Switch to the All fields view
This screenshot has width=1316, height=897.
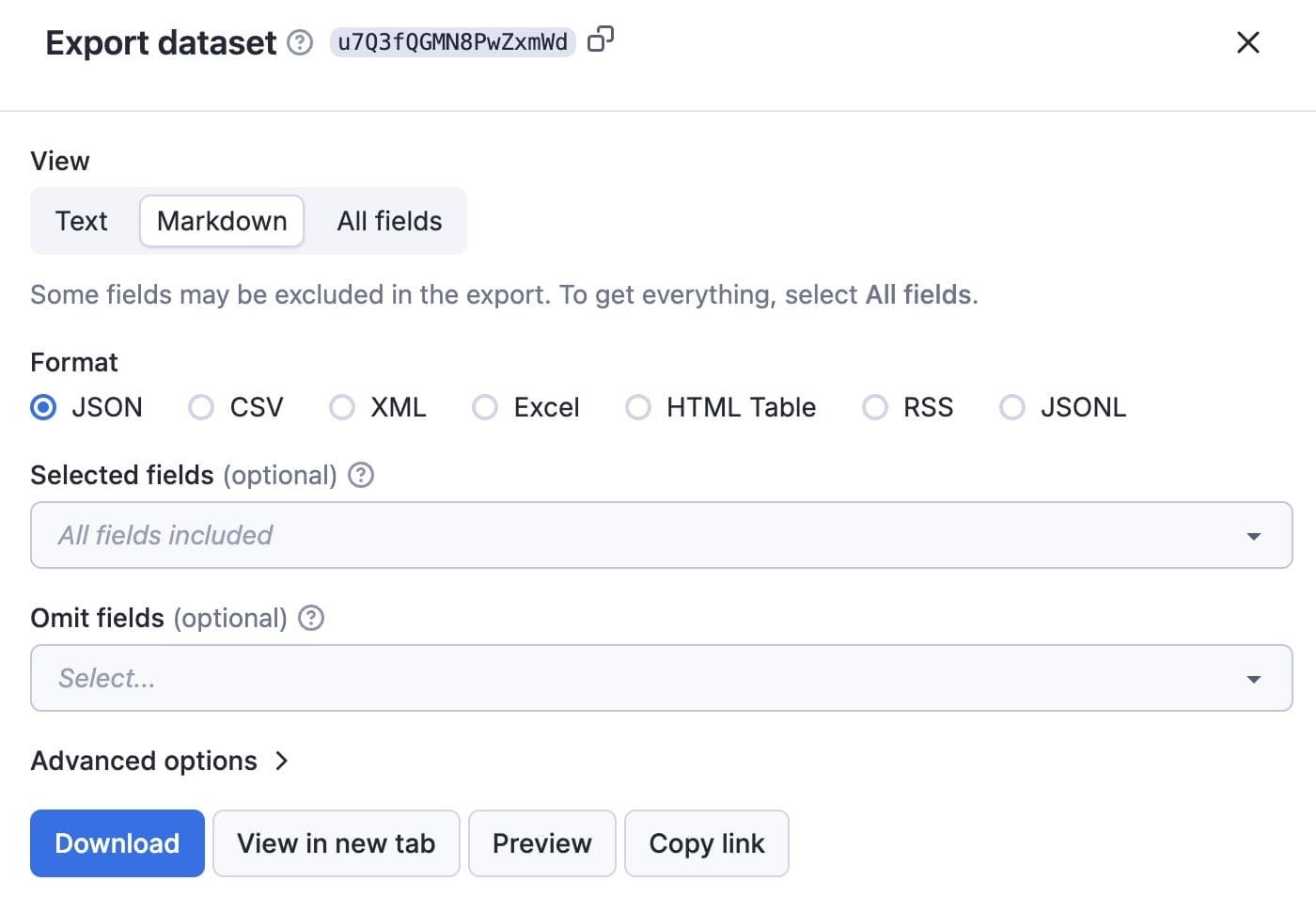(x=388, y=221)
